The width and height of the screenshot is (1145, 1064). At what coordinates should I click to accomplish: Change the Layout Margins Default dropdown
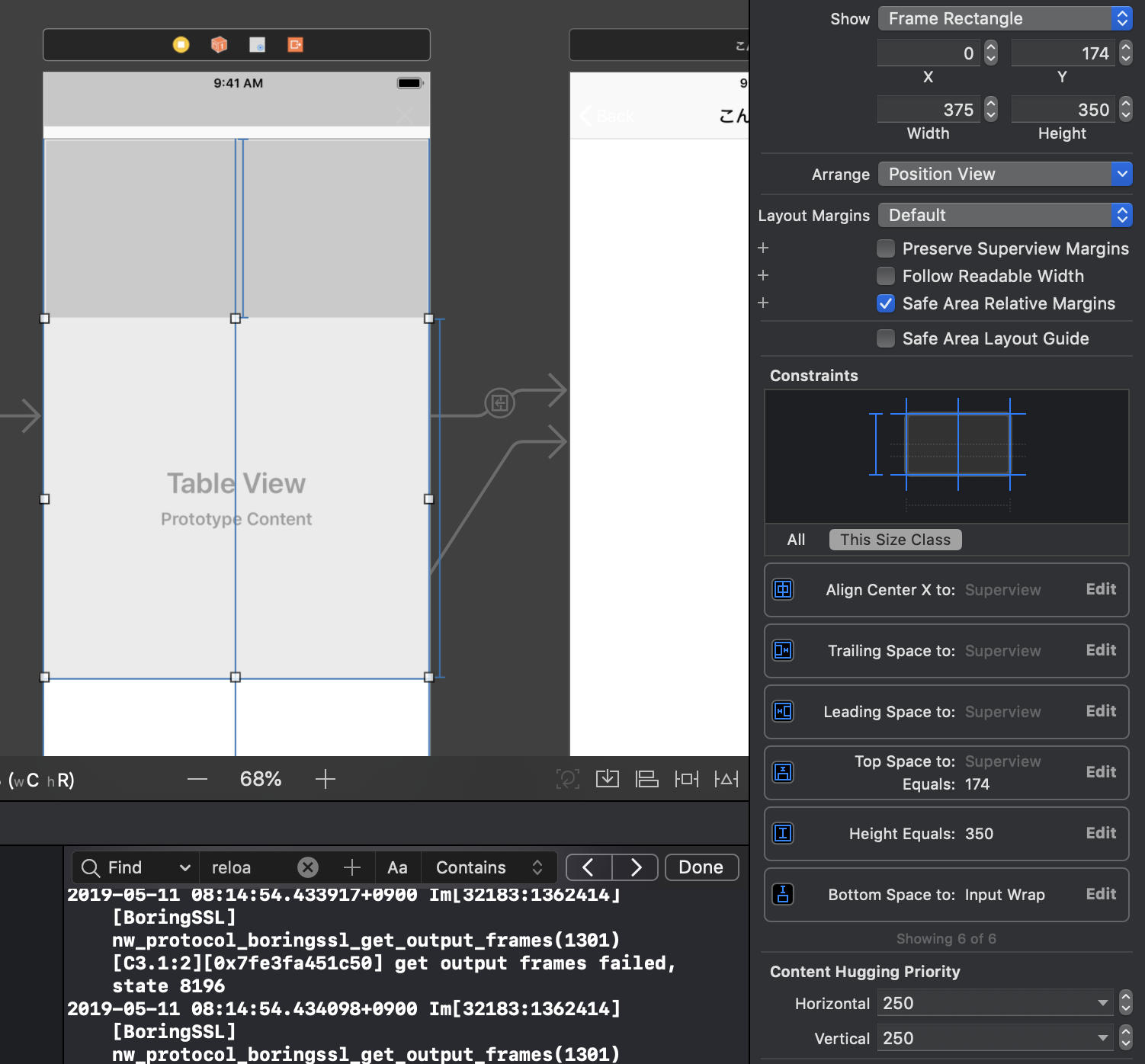tap(1004, 215)
